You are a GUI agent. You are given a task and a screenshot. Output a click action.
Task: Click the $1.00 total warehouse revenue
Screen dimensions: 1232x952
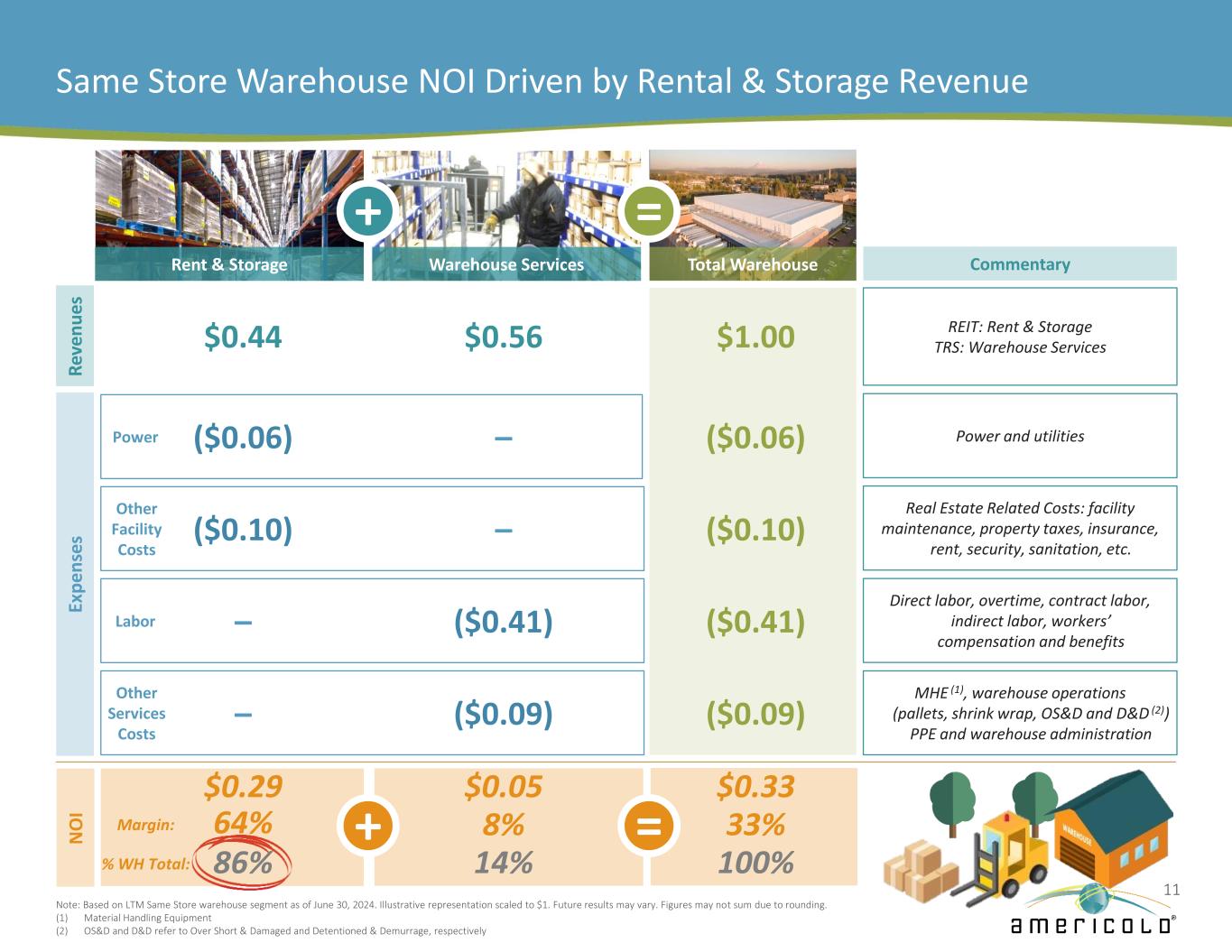(755, 337)
